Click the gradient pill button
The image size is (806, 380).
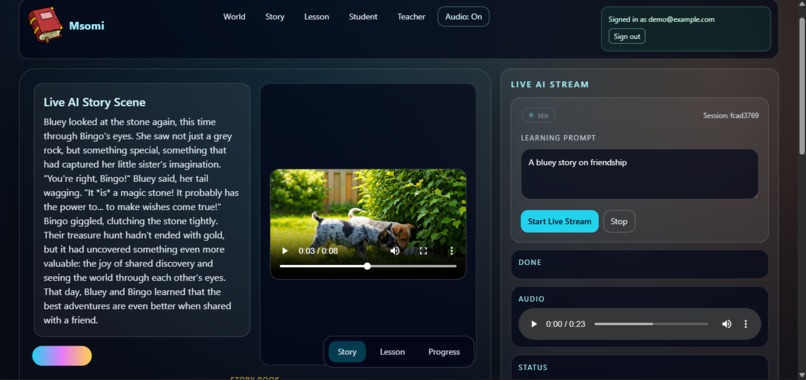pos(62,356)
